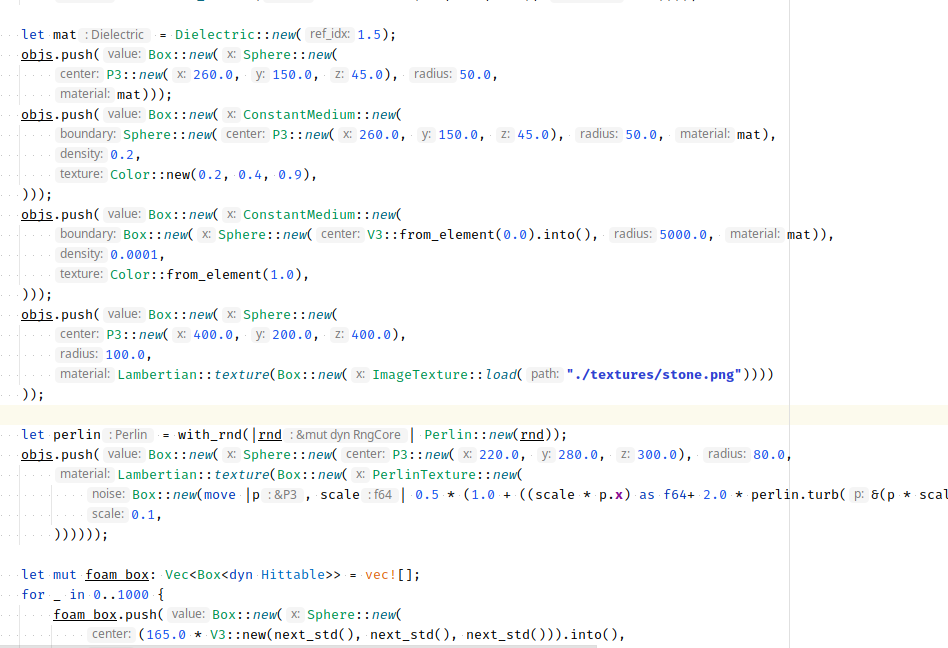Click the radius value 5000.0

point(683,235)
